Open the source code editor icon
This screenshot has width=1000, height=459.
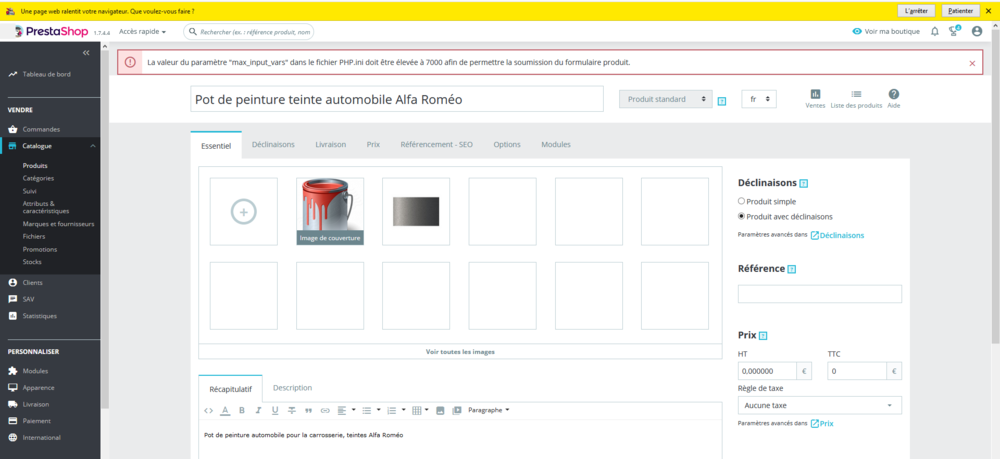tap(208, 411)
